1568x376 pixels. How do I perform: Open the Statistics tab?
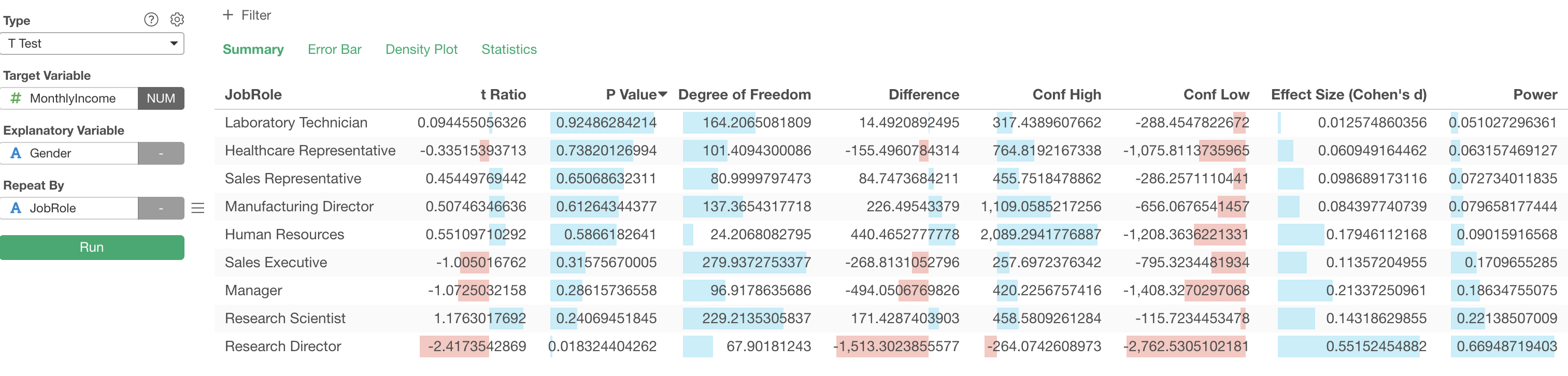click(509, 49)
